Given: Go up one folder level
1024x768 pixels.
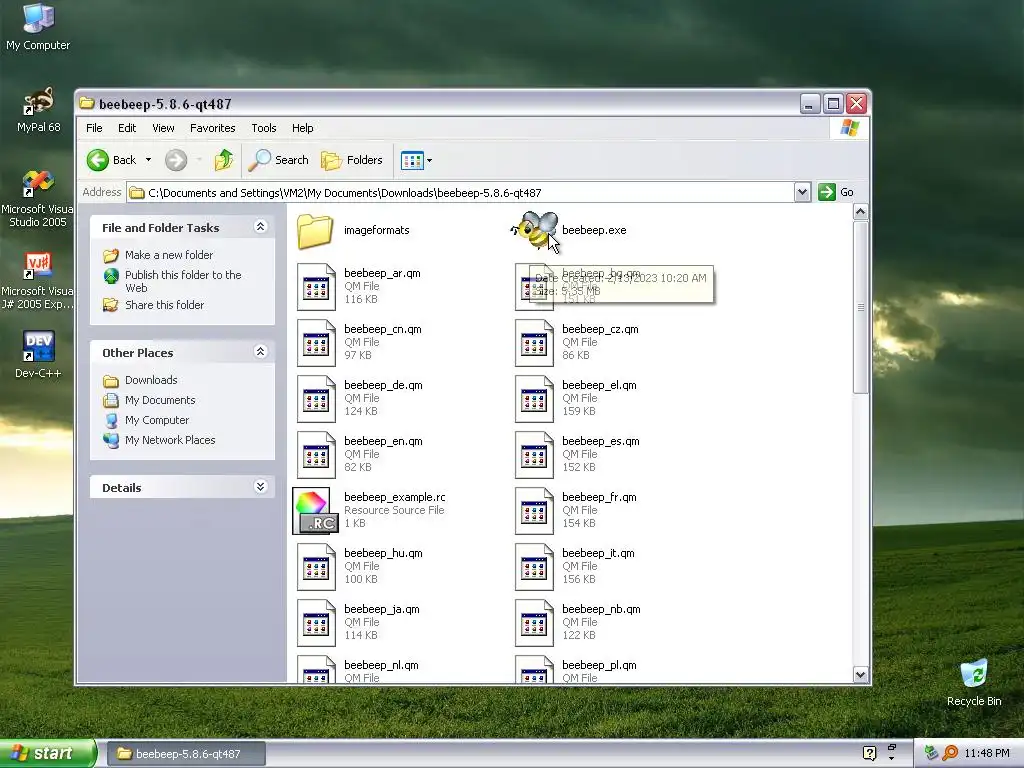Looking at the screenshot, I should point(223,160).
